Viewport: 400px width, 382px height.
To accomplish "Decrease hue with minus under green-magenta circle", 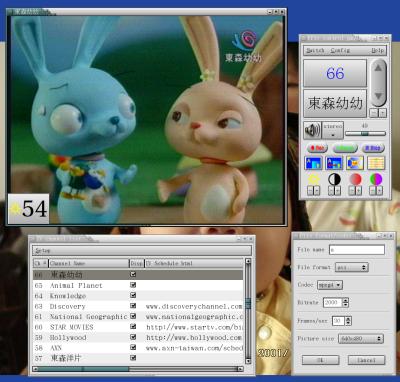I will [373, 191].
